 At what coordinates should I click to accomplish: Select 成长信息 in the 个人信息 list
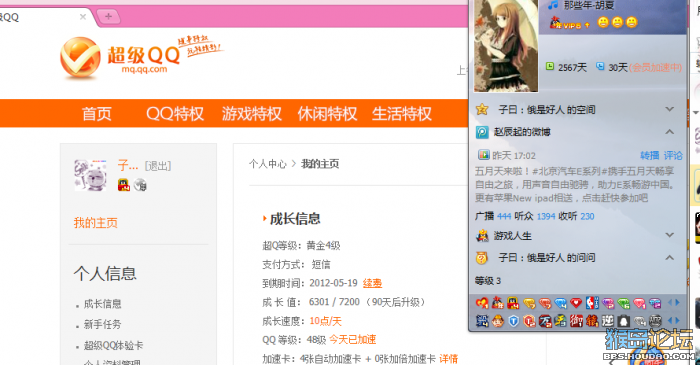pyautogui.click(x=103, y=304)
